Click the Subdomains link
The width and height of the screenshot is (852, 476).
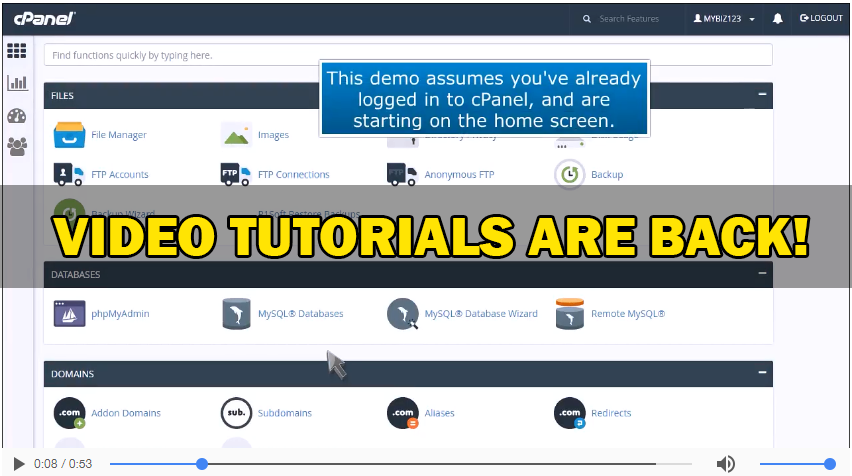tap(285, 413)
